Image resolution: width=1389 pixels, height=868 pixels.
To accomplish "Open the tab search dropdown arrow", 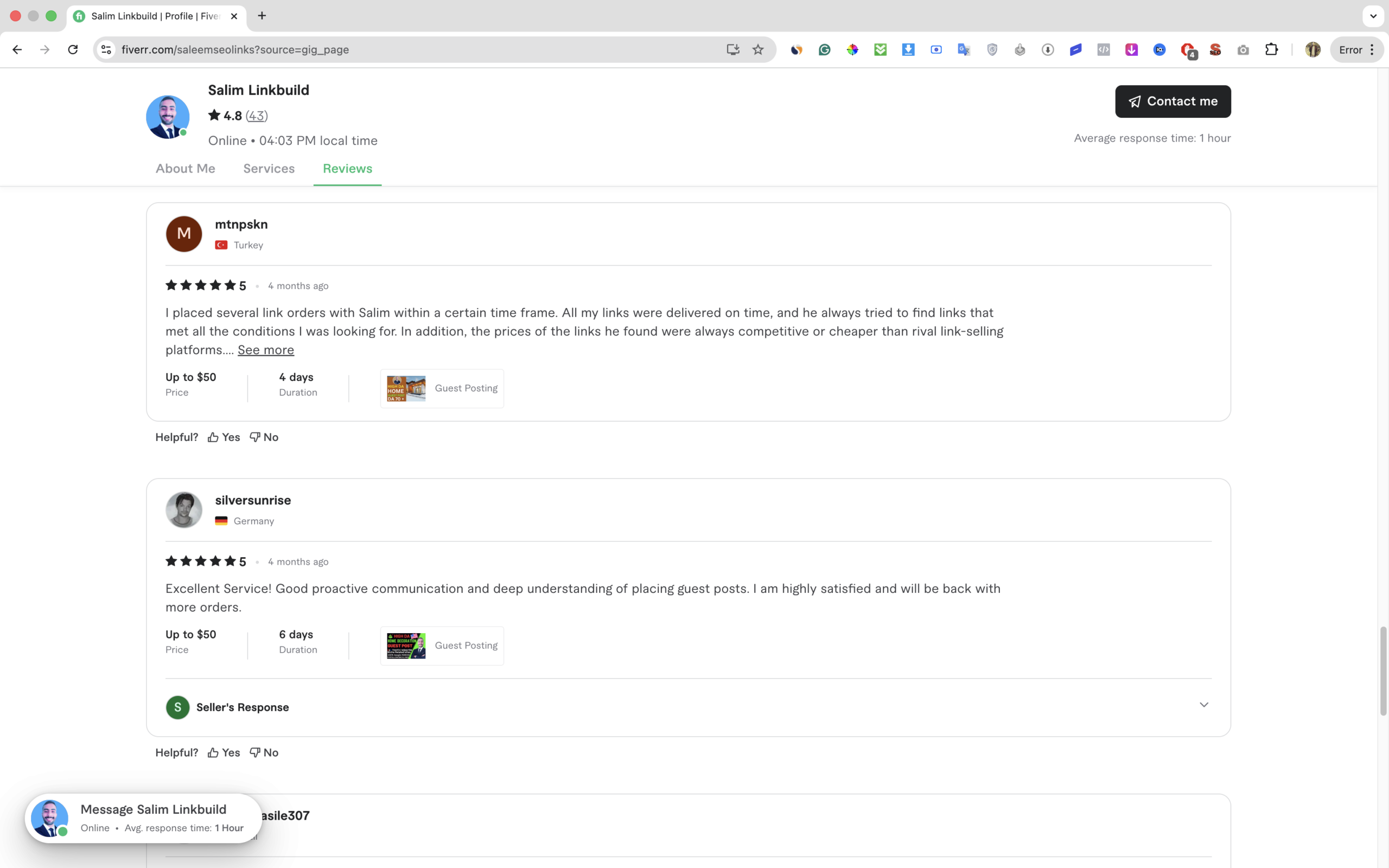I will tap(1373, 16).
